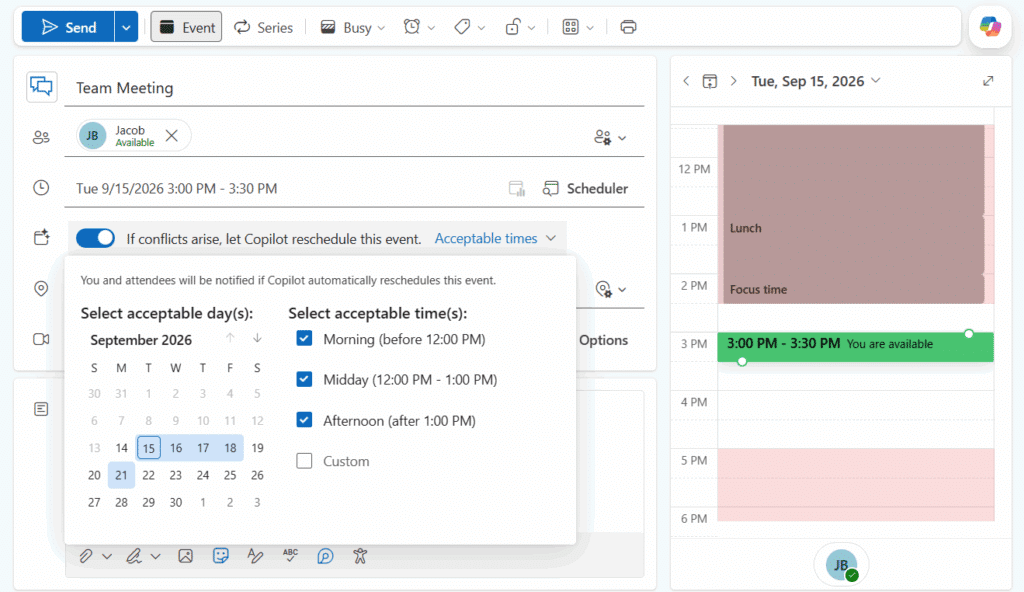Viewport: 1024px width, 592px height.
Task: Toggle Copilot auto-reschedule switch off
Action: [95, 238]
